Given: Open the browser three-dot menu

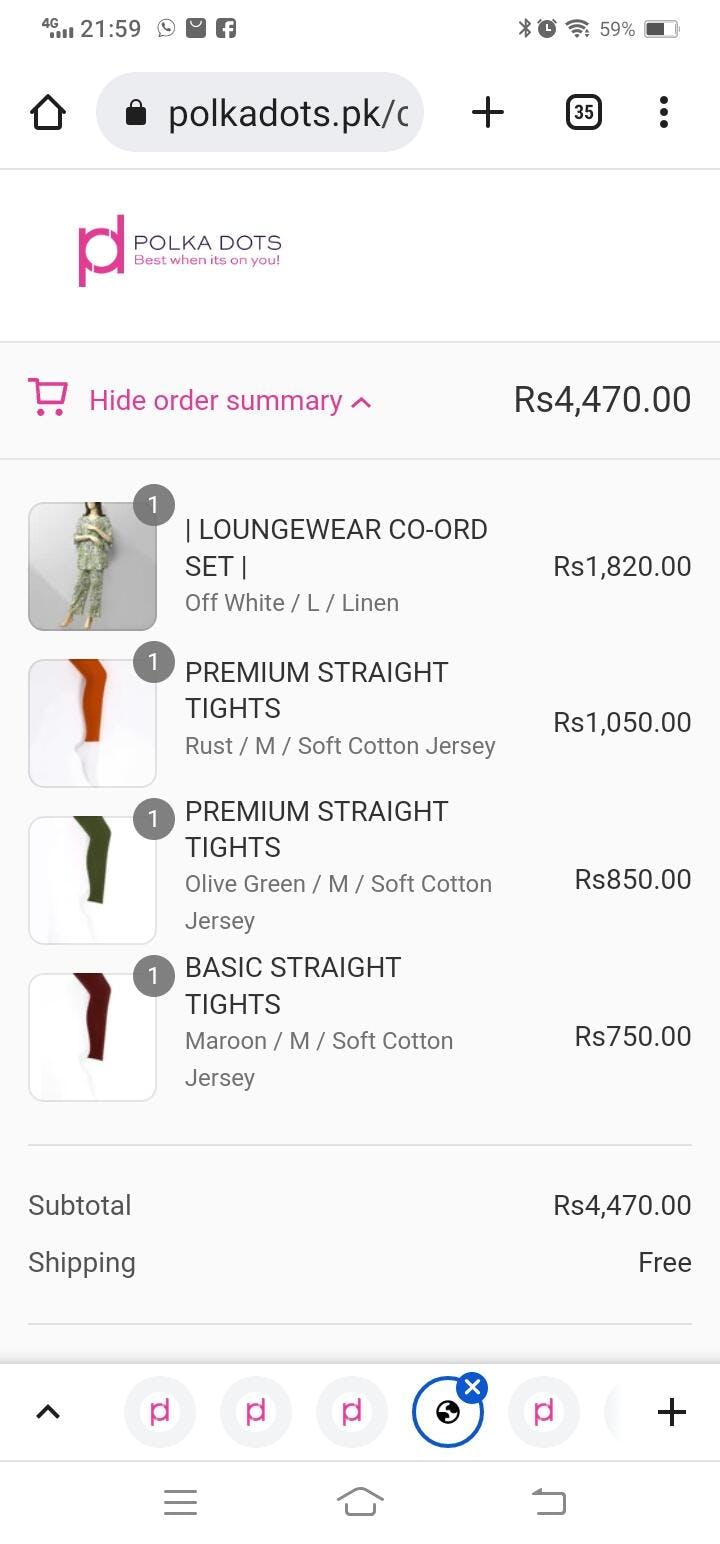Looking at the screenshot, I should [x=663, y=113].
